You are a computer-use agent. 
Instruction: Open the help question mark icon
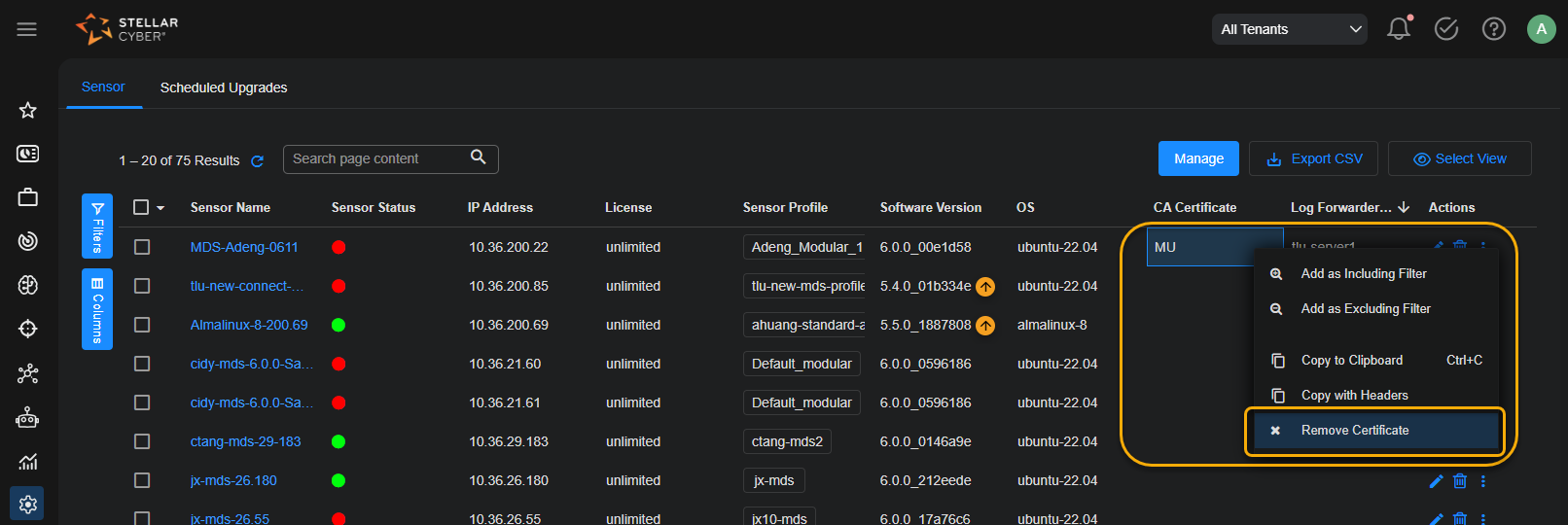point(1493,29)
